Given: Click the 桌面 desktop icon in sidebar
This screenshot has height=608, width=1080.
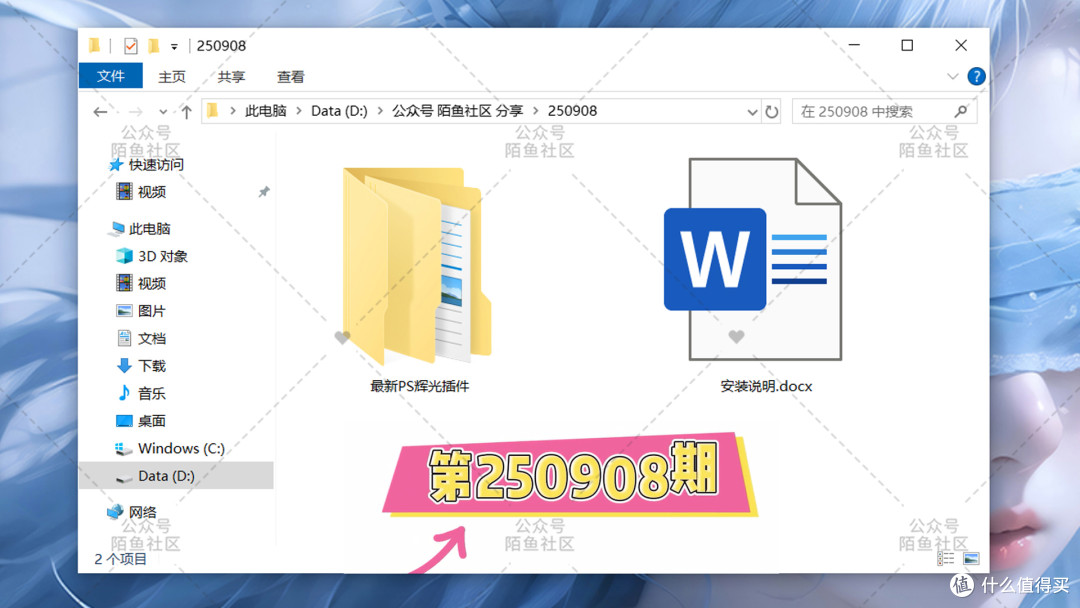Looking at the screenshot, I should click(124, 421).
